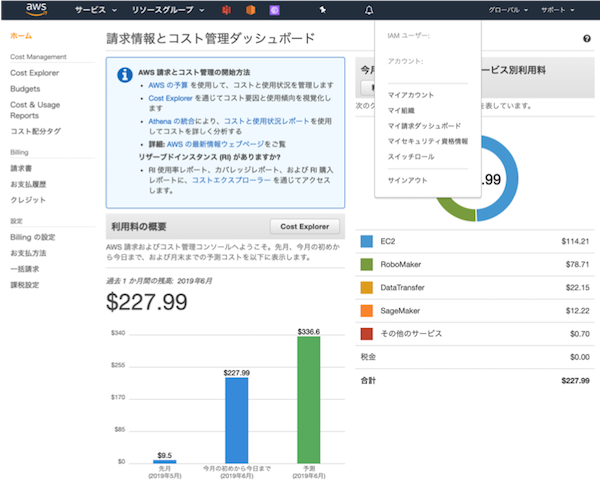Open Cost & Usage Reports sidebar link
This screenshot has height=492, width=600.
pyautogui.click(x=35, y=110)
